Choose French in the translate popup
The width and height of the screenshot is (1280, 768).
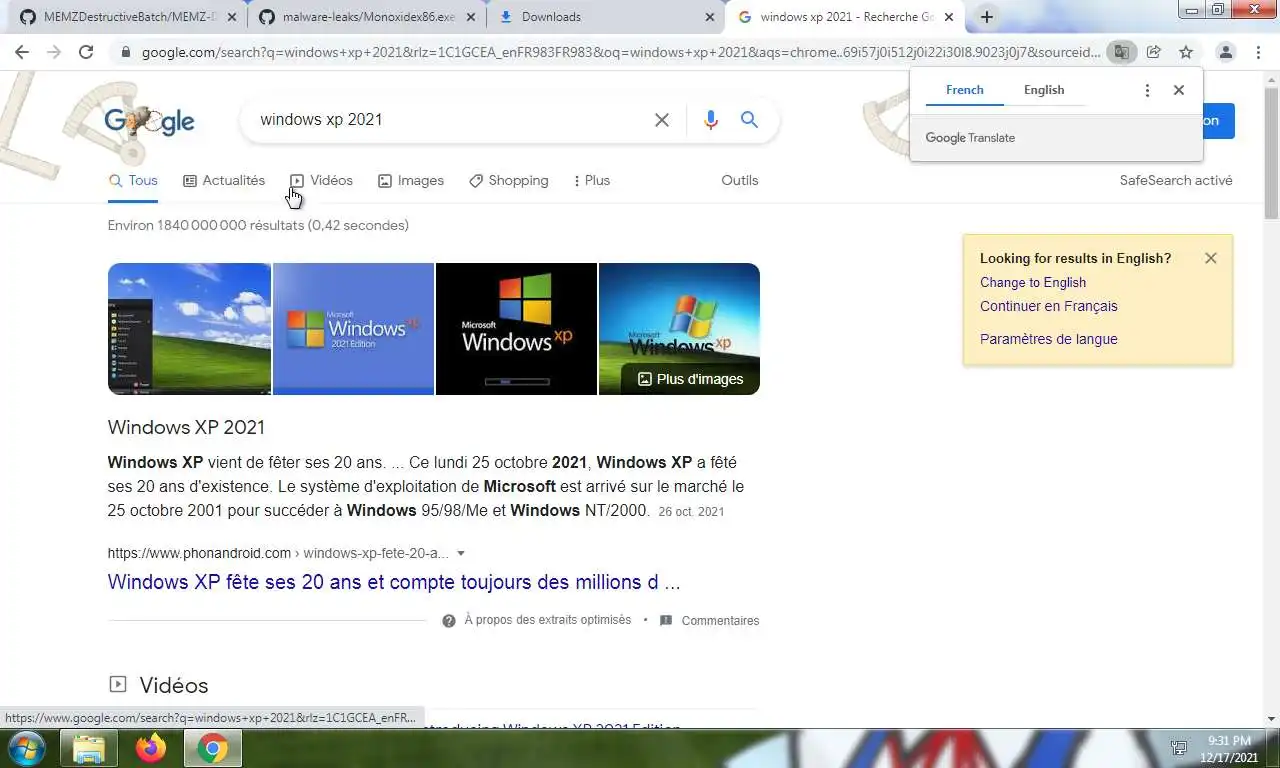coord(965,90)
